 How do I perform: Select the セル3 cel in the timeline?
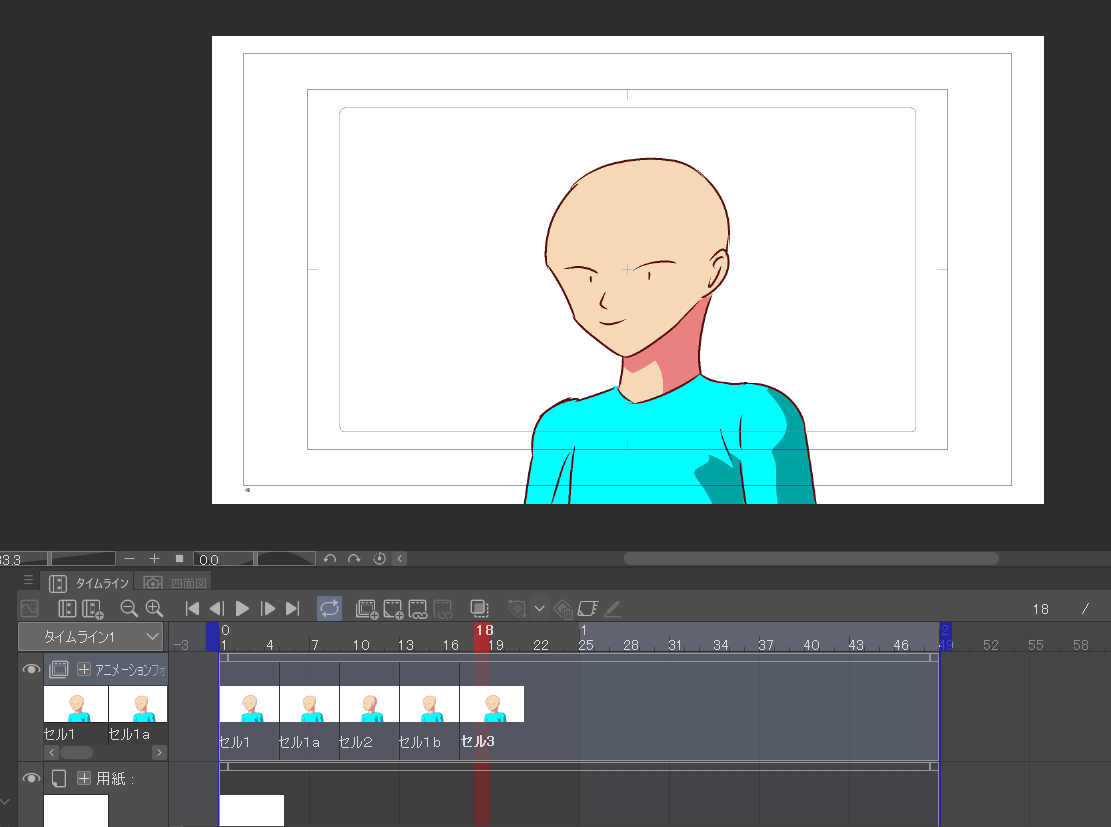coord(491,703)
